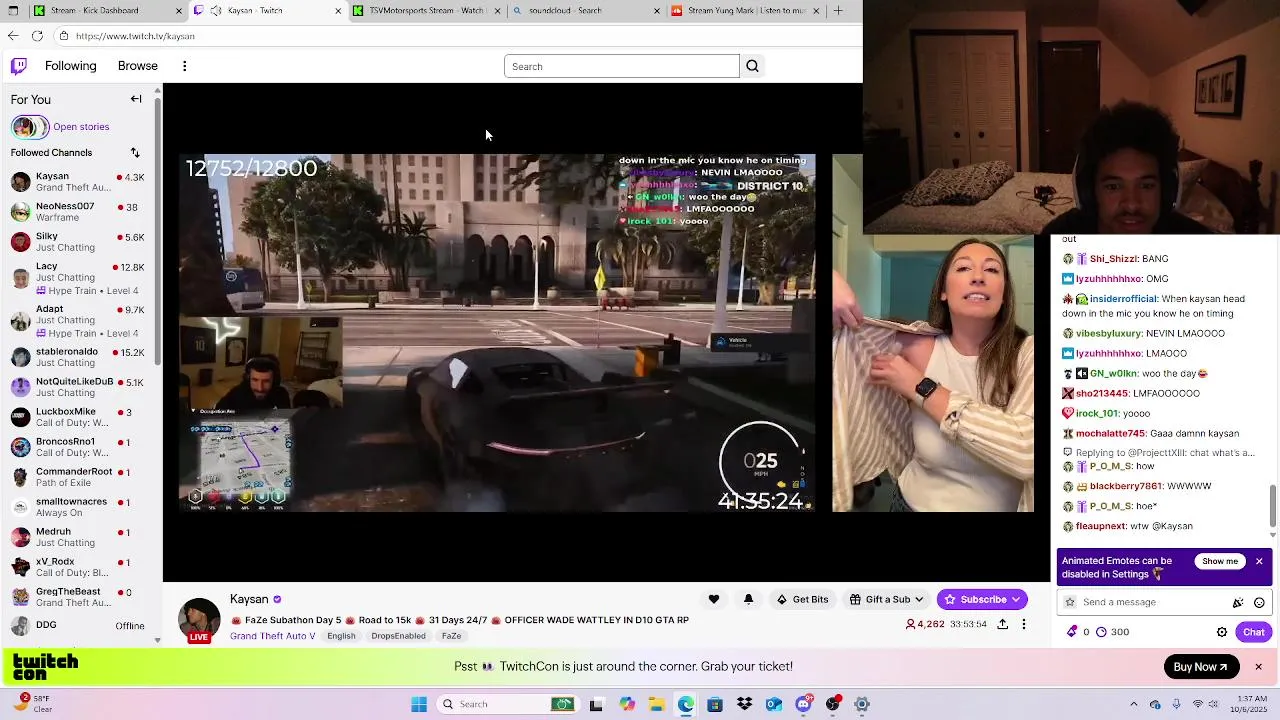
Task: Open stories next to the avatars
Action: click(x=81, y=127)
